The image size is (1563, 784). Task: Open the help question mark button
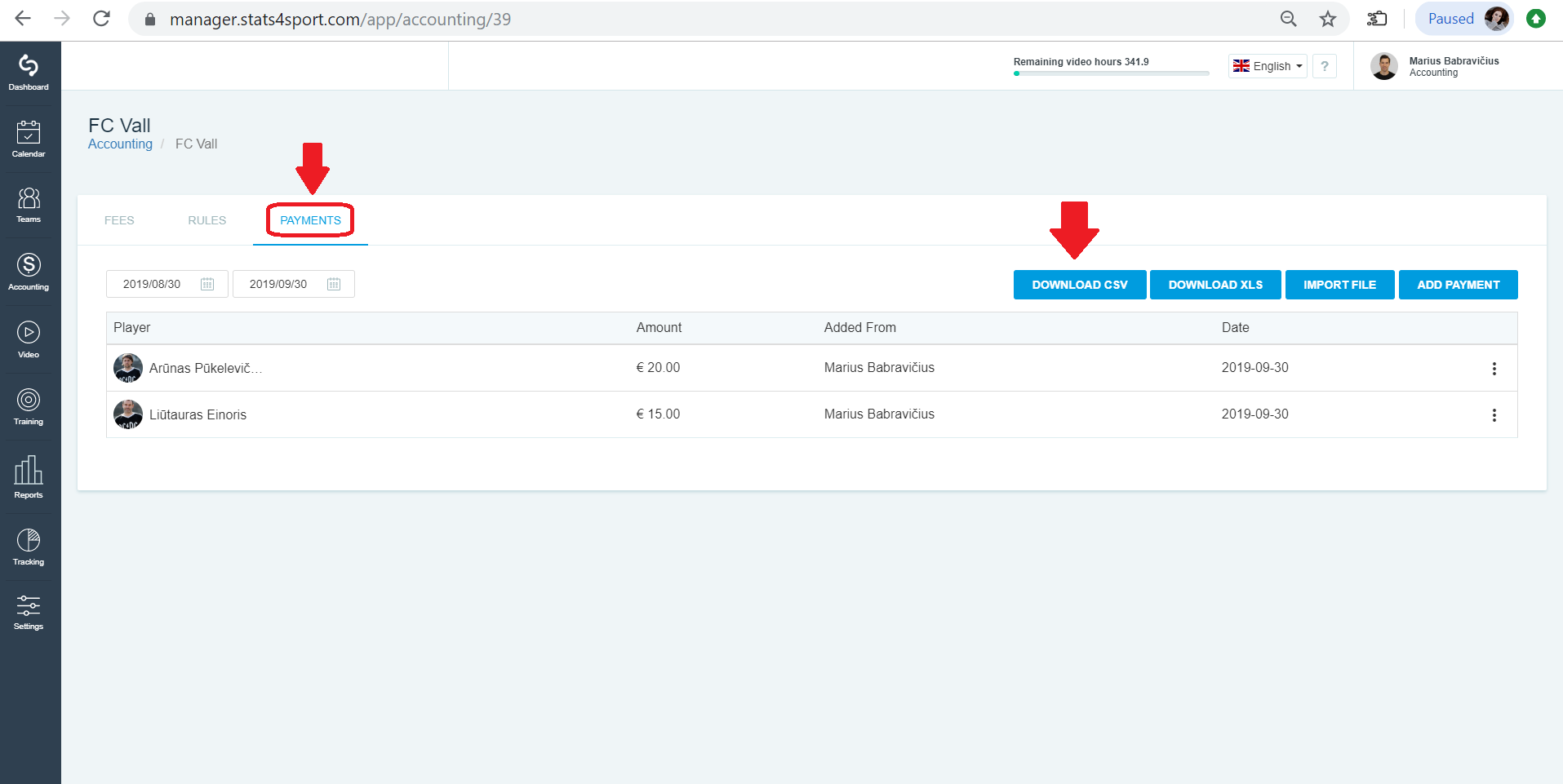point(1325,66)
